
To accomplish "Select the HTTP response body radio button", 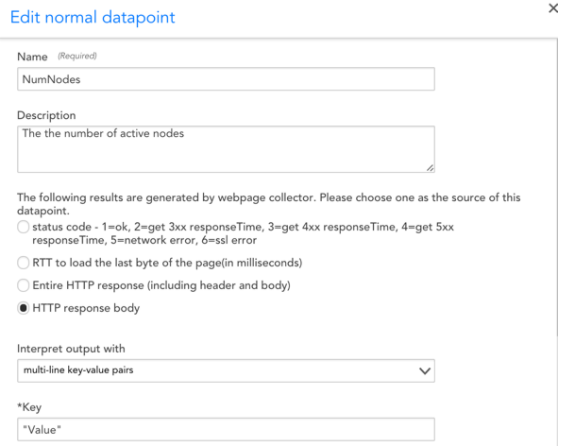I will click(x=23, y=308).
